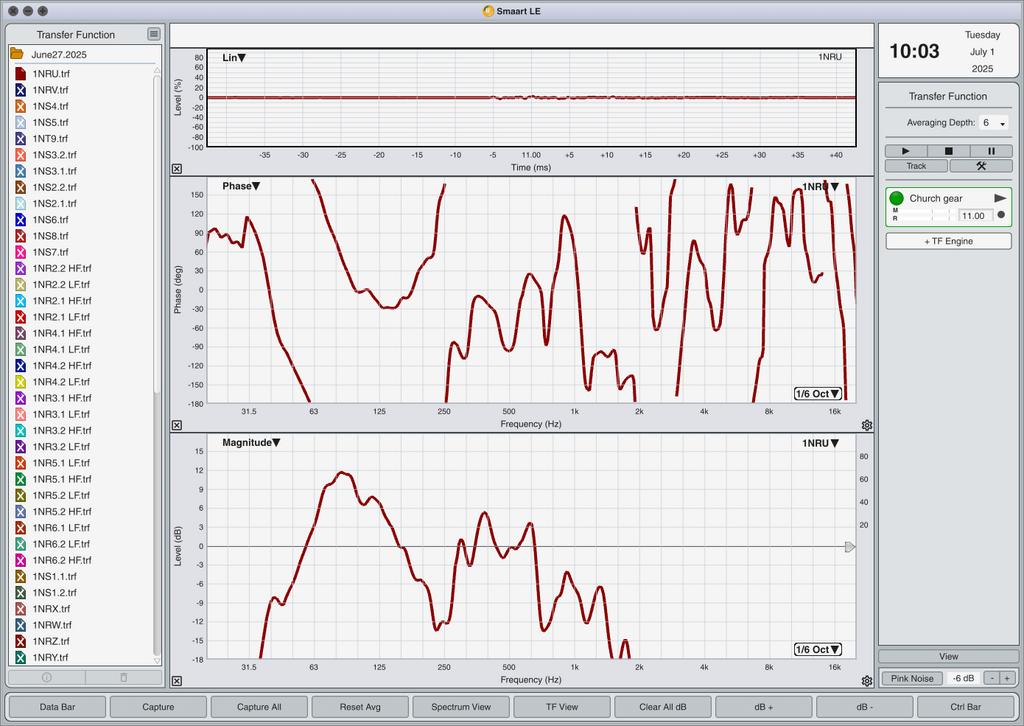Close the Phase plot pane
Viewport: 1024px width, 726px height.
tap(176, 425)
